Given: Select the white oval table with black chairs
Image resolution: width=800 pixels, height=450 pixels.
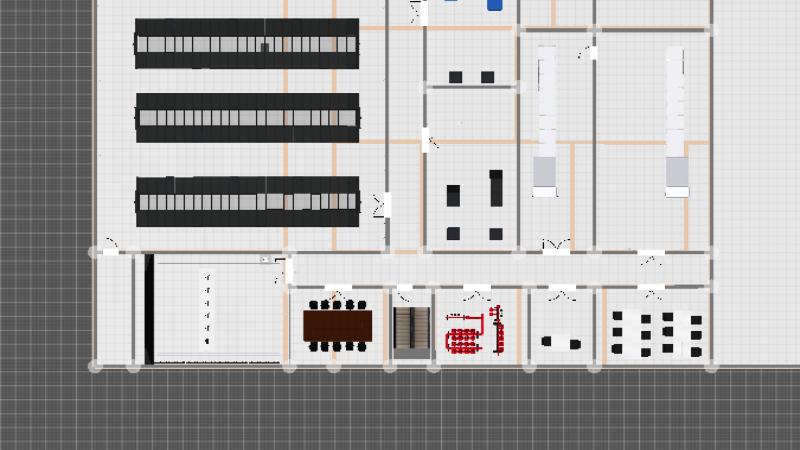Looking at the screenshot, I should pyautogui.click(x=561, y=343).
